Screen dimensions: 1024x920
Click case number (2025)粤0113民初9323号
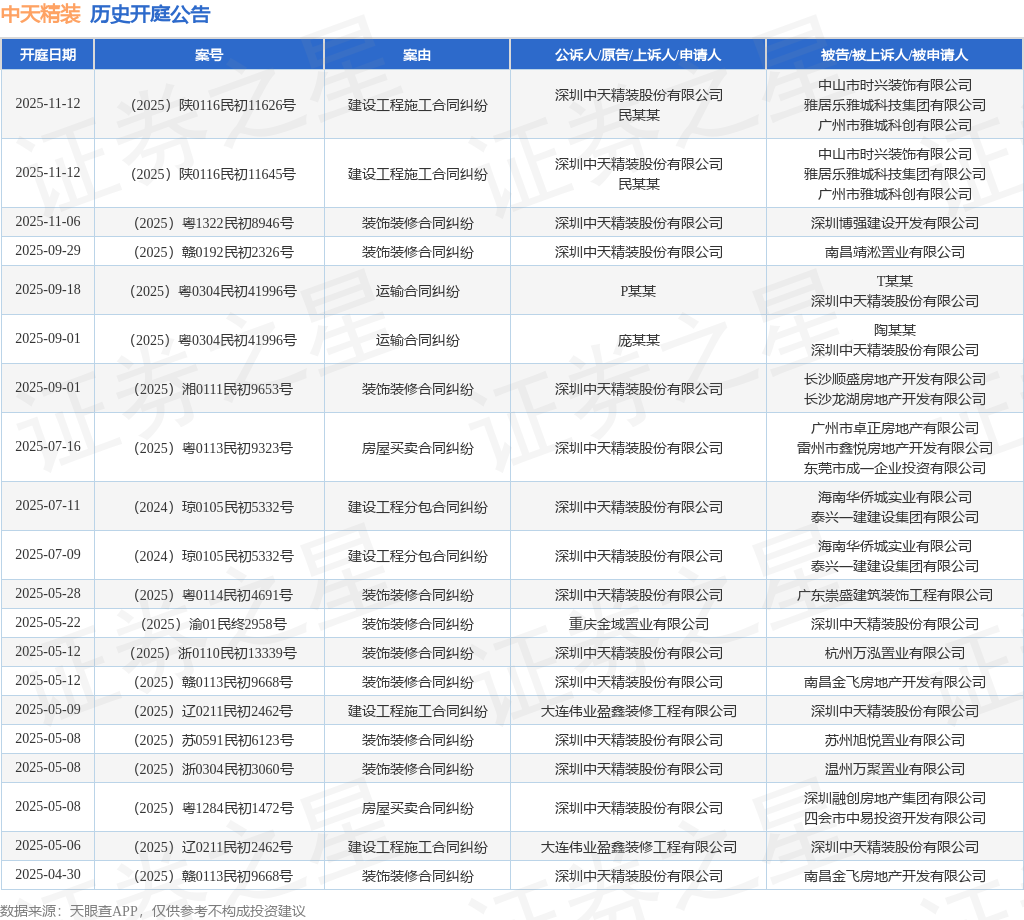(213, 449)
